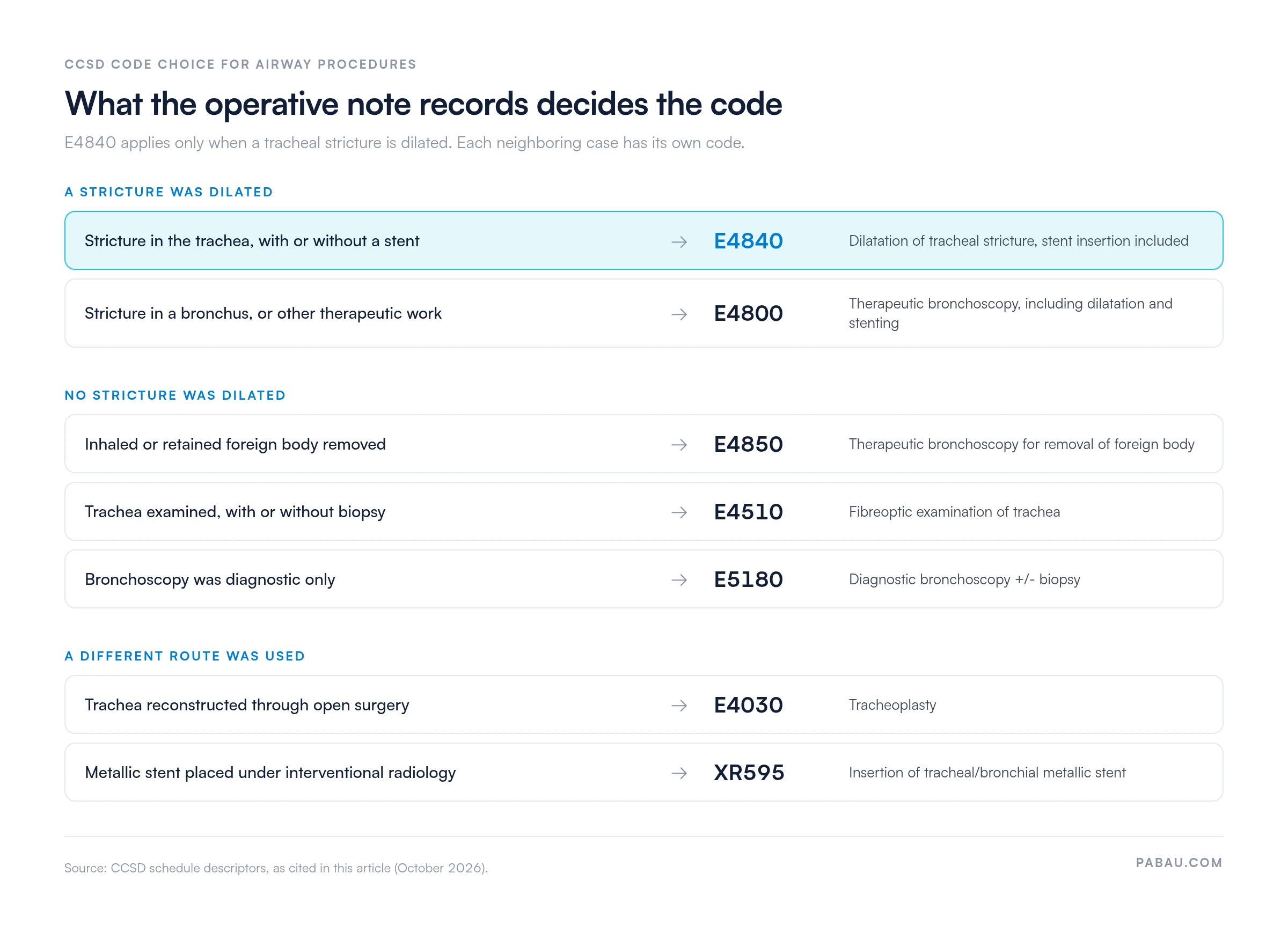The height and width of the screenshot is (940, 1288).
Task: Click the arrow in the E4840 row
Action: (678, 242)
